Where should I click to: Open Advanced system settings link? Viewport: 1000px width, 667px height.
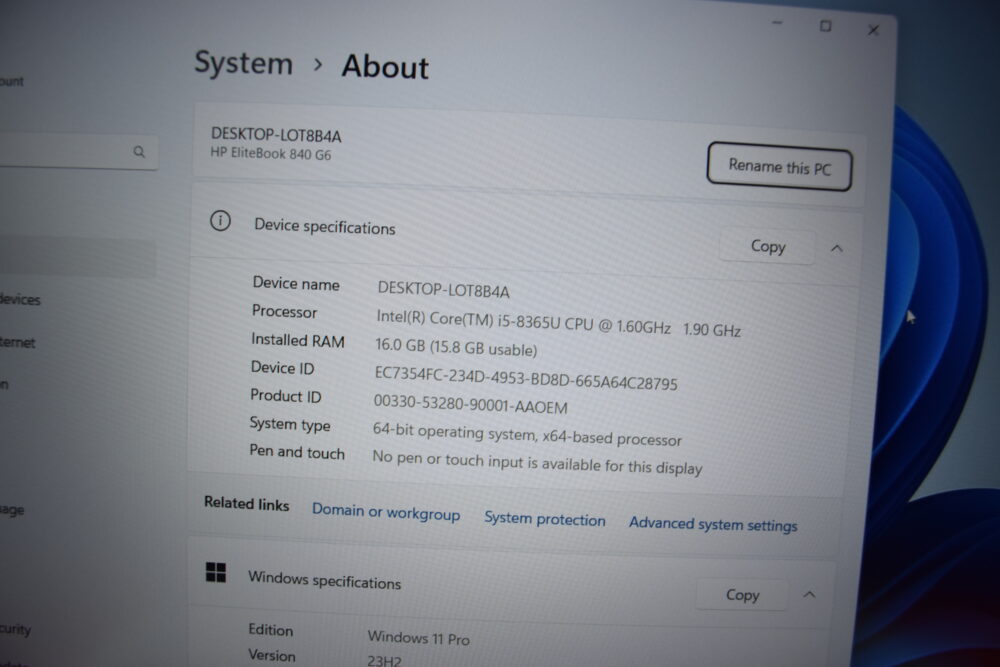pyautogui.click(x=713, y=524)
